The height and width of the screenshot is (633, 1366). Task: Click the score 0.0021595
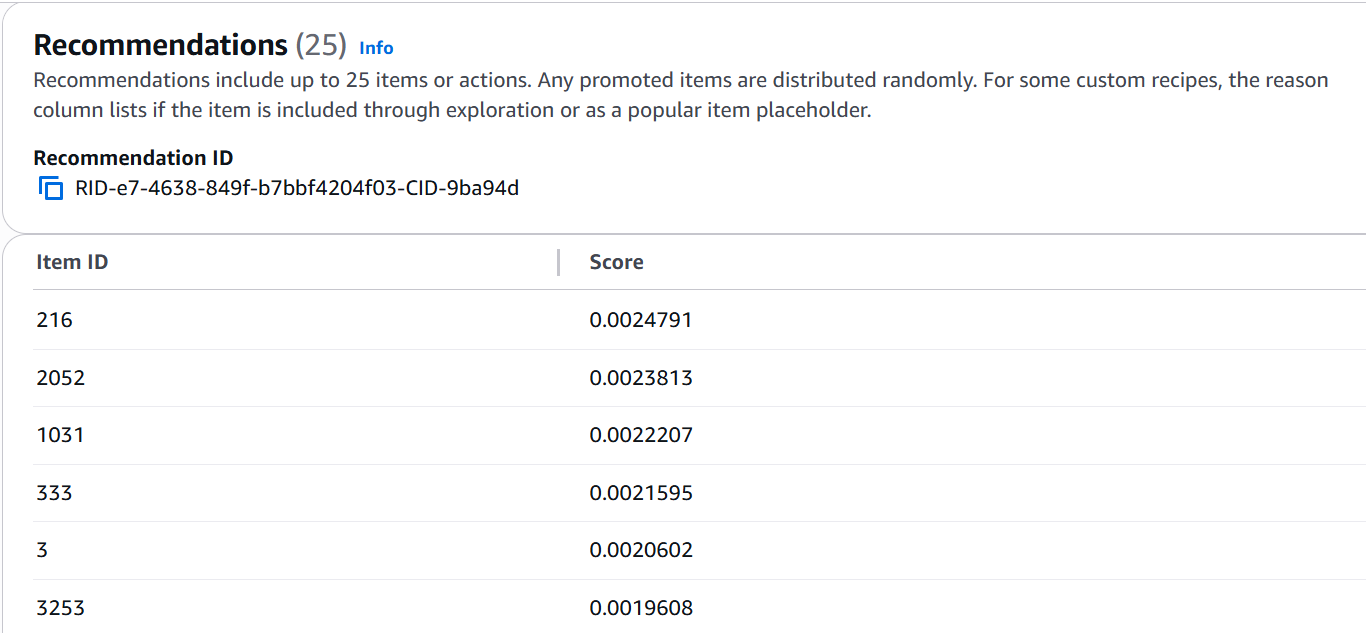point(640,493)
